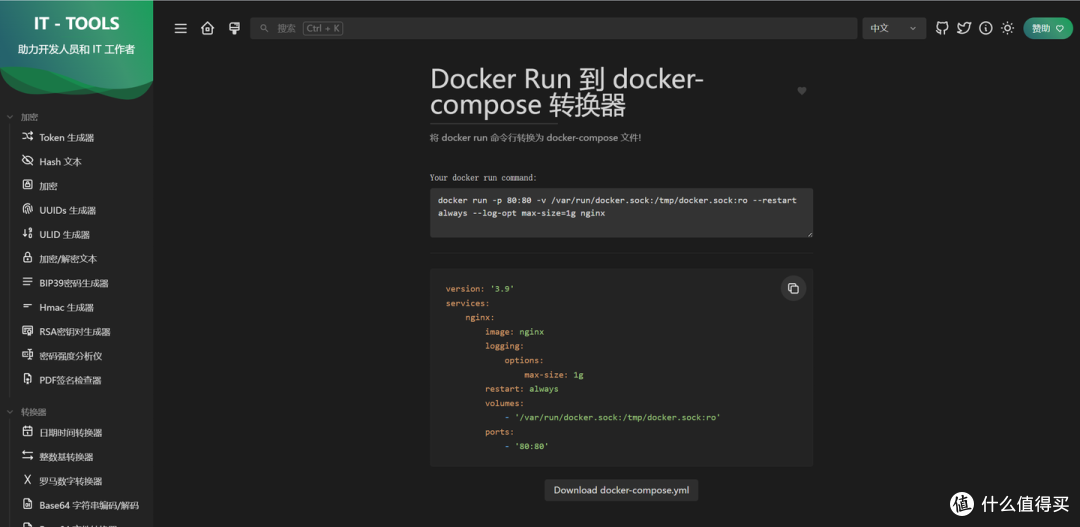The width and height of the screenshot is (1080, 527).
Task: Open the About info icon
Action: click(x=986, y=28)
